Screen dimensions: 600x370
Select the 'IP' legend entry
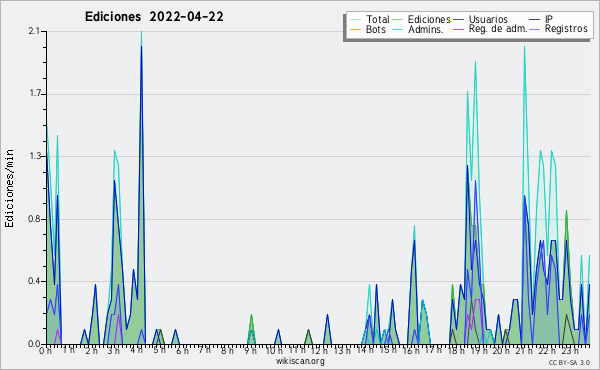pos(549,19)
